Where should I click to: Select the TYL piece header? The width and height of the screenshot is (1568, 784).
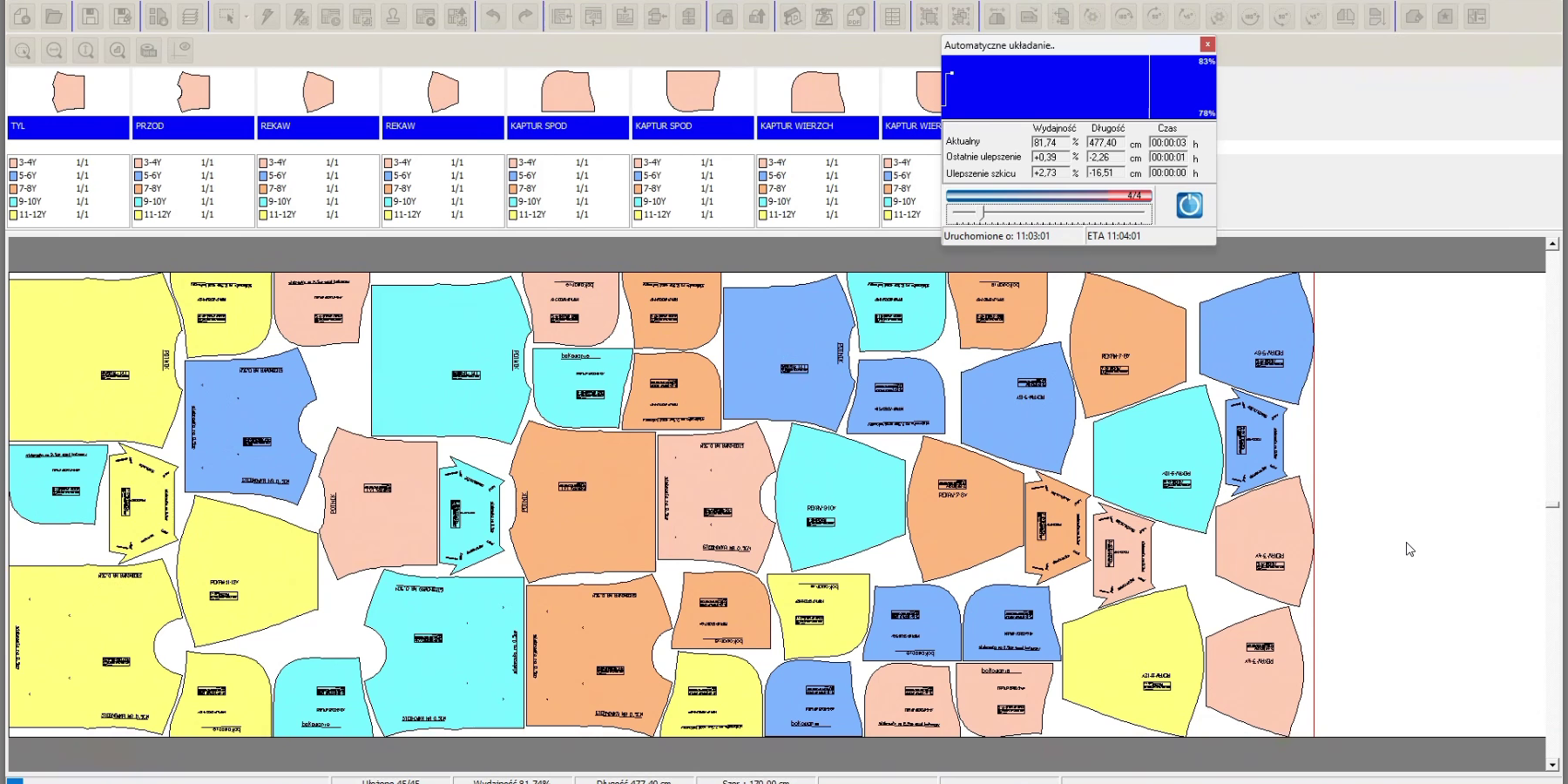69,127
